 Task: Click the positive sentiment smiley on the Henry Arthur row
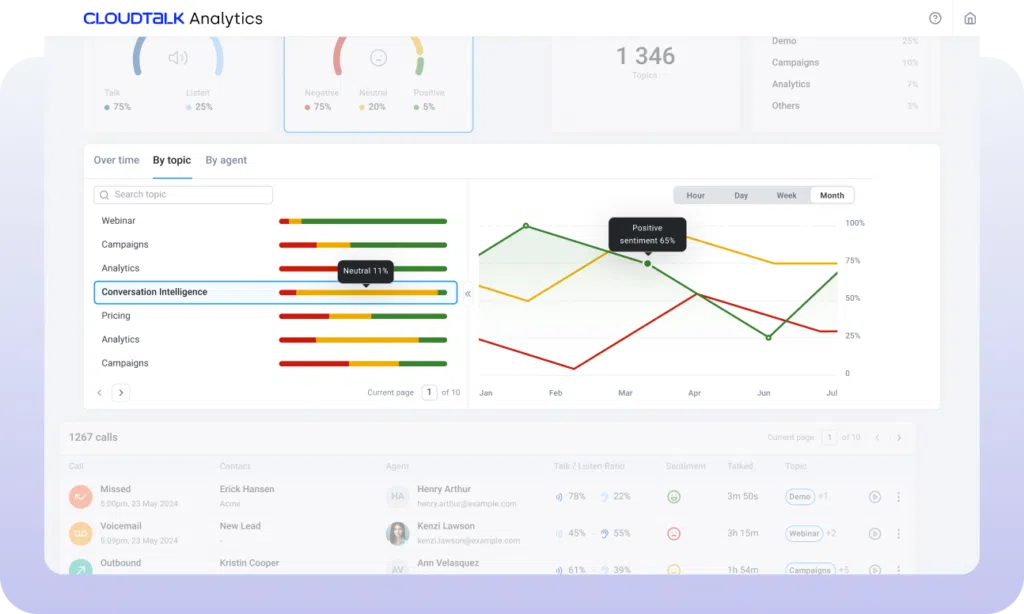pyautogui.click(x=674, y=496)
